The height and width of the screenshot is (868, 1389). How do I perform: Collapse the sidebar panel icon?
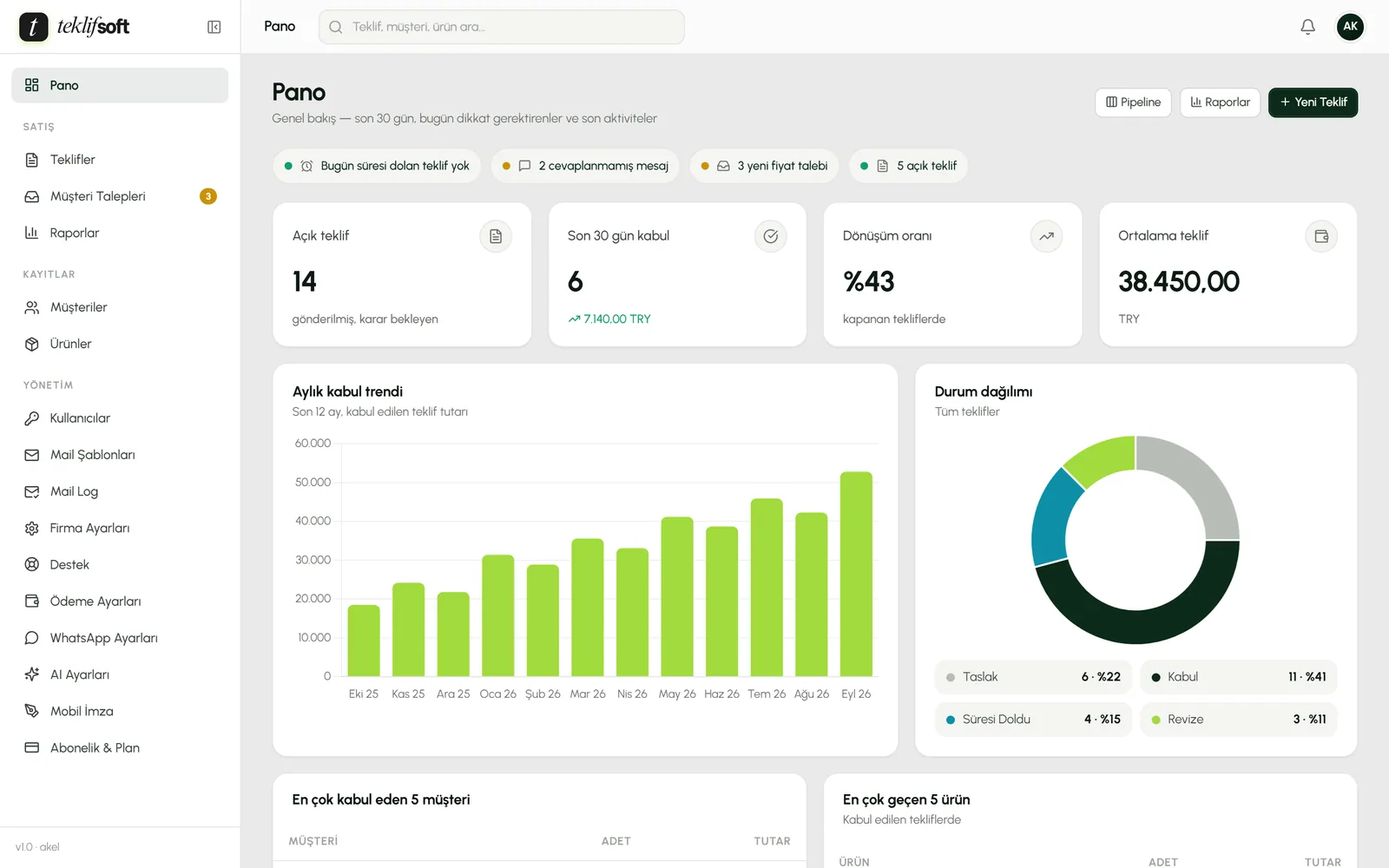[214, 27]
